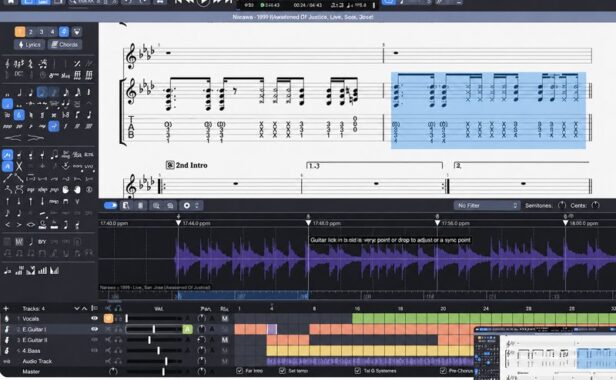616x380 pixels.
Task: Click the key signature icon
Action: coord(18,63)
